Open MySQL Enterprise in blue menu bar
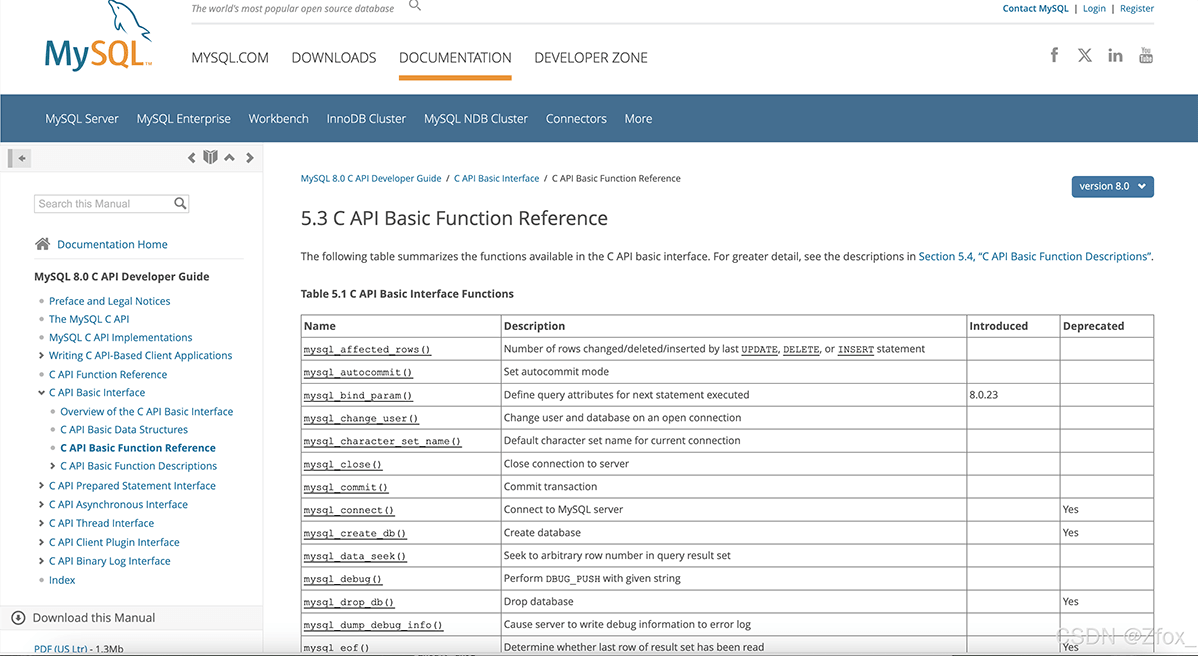This screenshot has width=1198, height=656. 183,118
